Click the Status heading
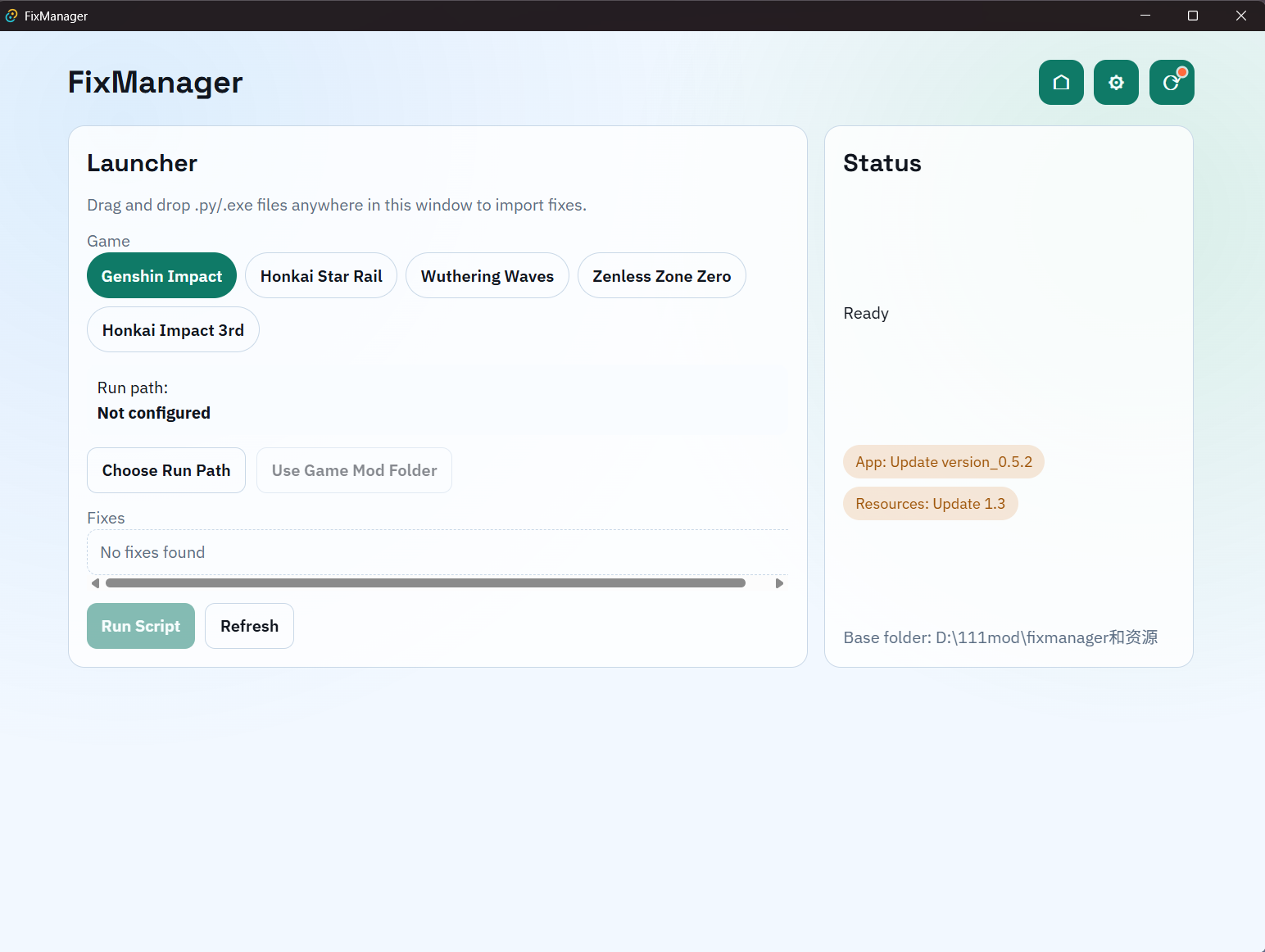The image size is (1265, 952). coord(882,163)
